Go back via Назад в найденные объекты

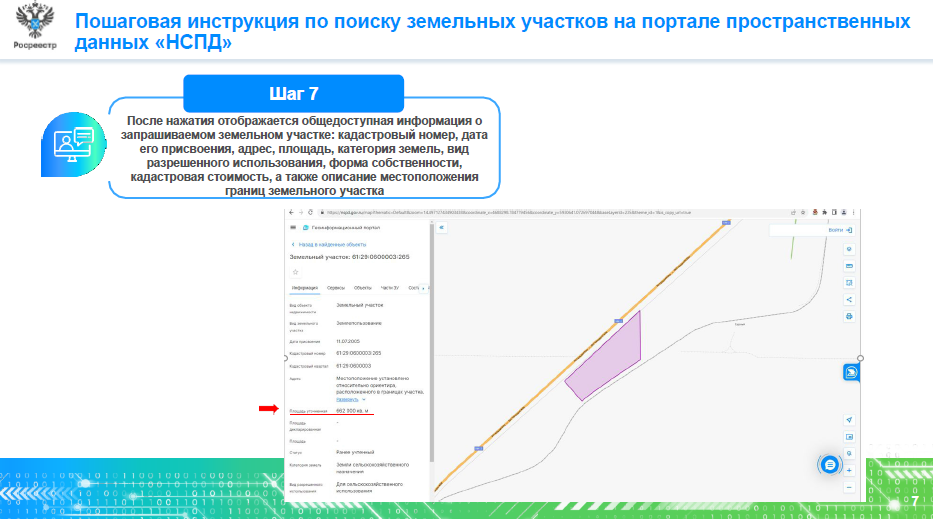coord(328,245)
